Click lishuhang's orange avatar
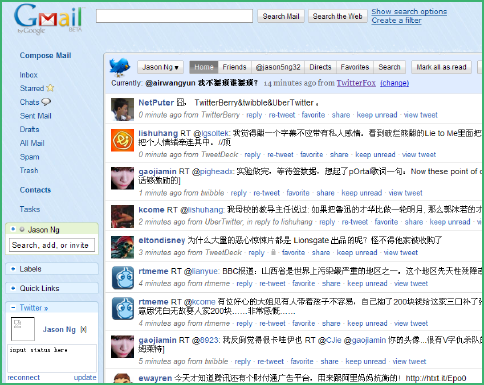The width and height of the screenshot is (484, 385). point(122,140)
